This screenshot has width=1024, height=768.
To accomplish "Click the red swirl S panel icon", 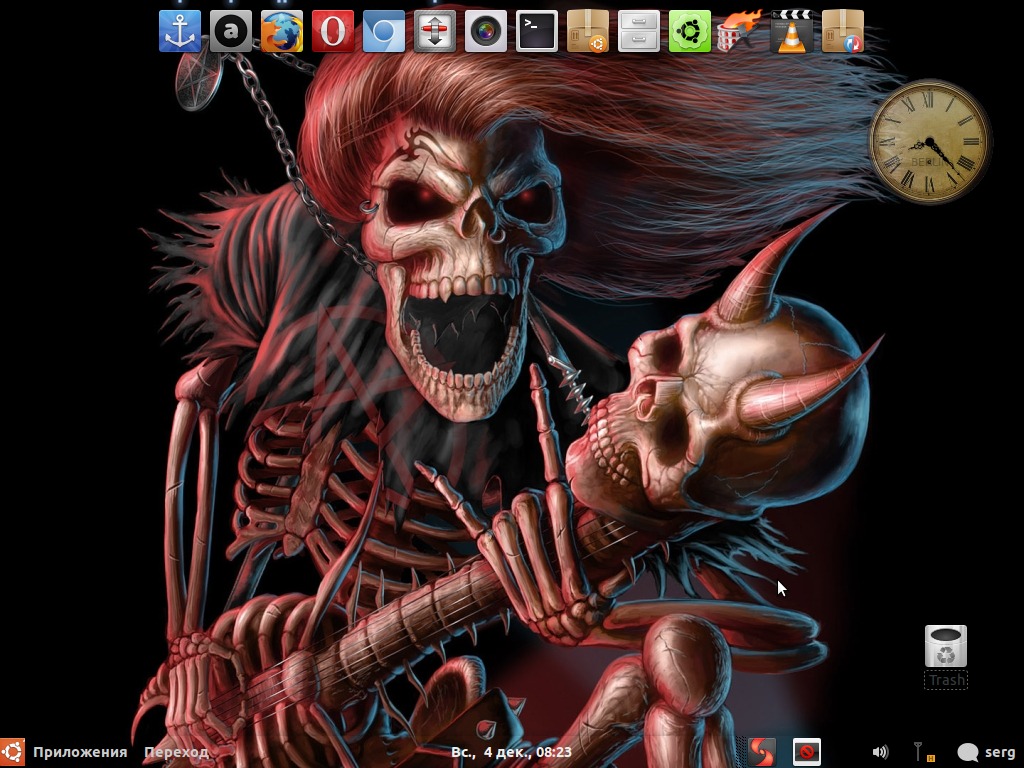I will (x=761, y=752).
